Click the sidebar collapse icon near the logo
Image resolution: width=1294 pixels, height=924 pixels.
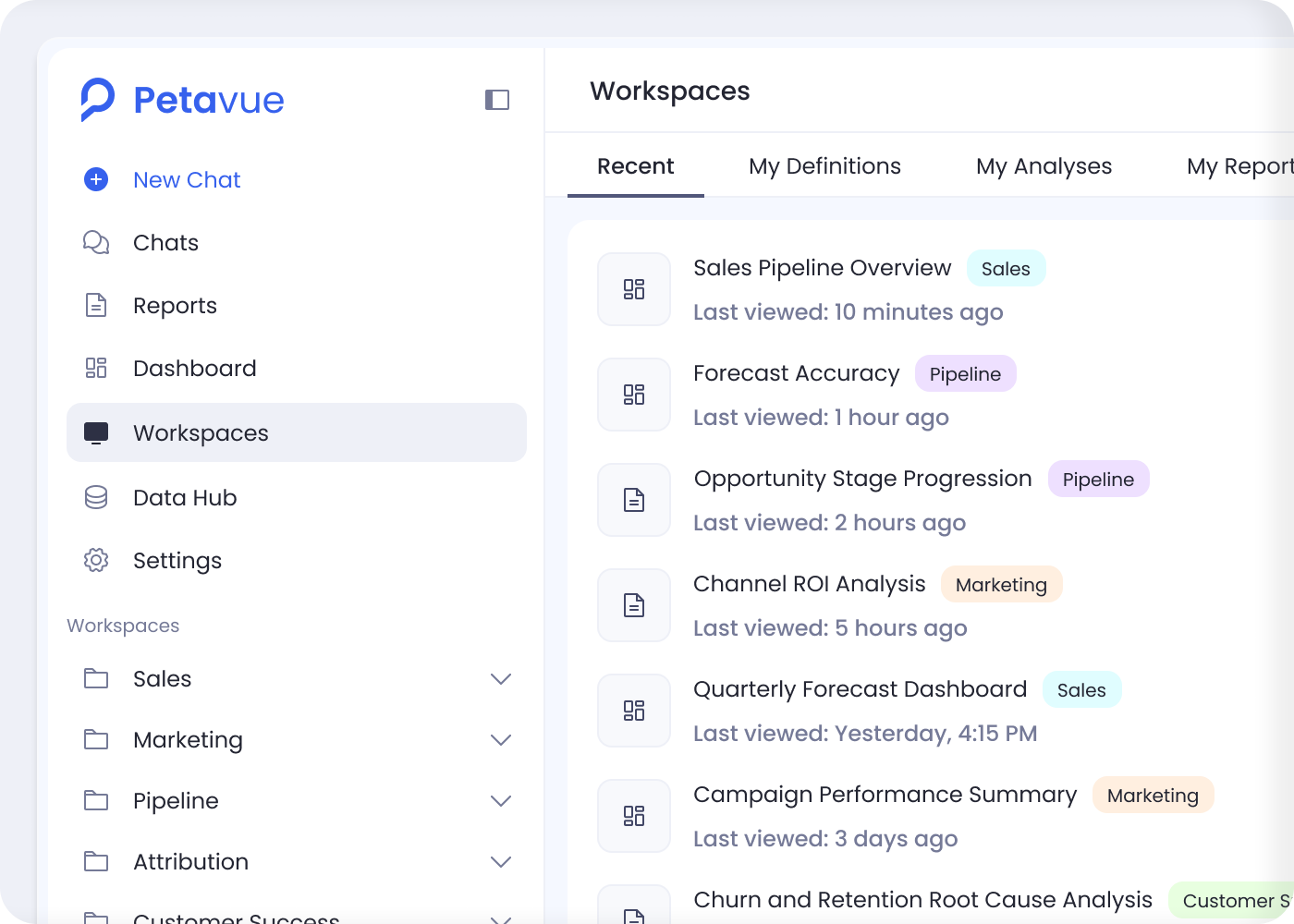[496, 99]
